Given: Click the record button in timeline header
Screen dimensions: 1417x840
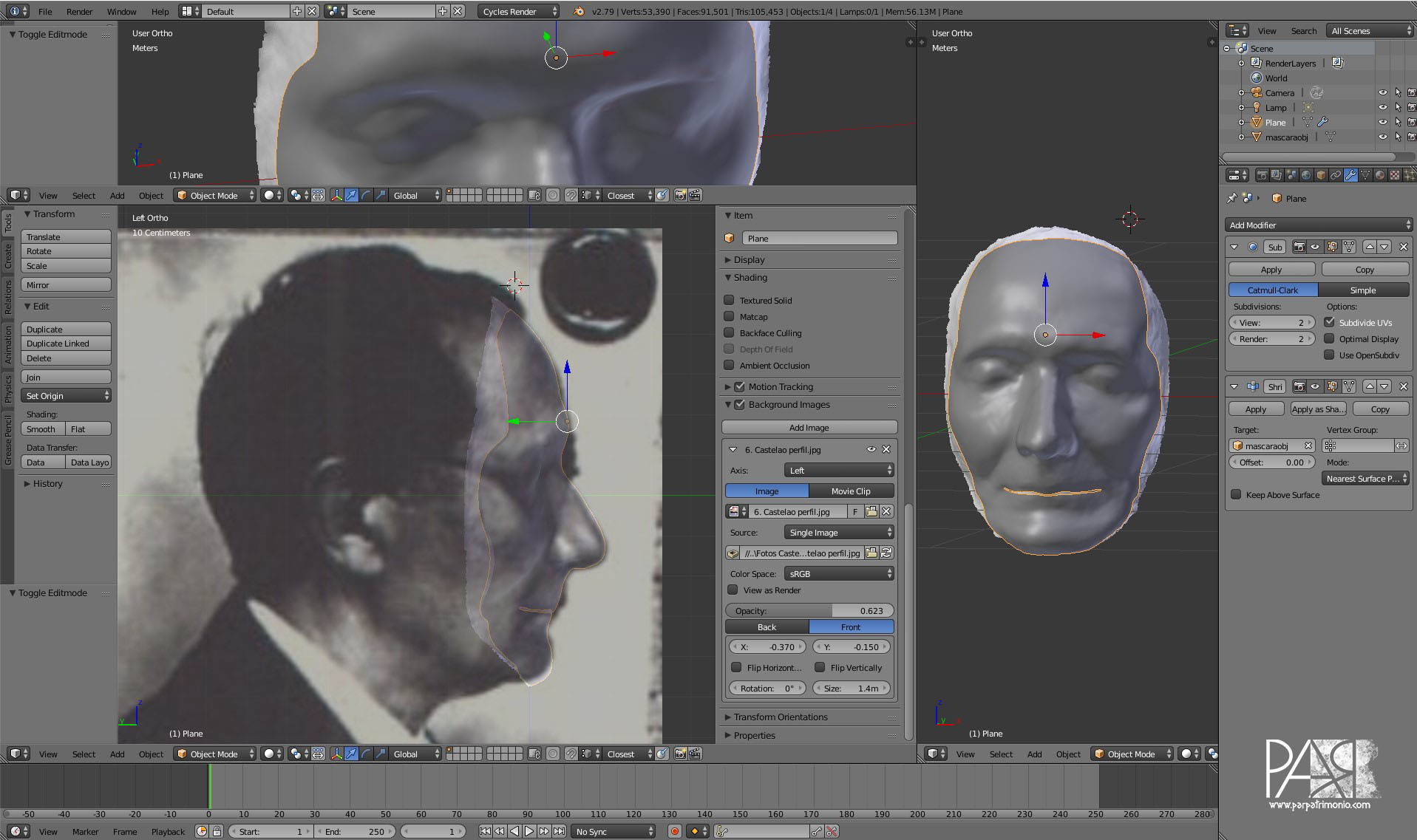Looking at the screenshot, I should coord(675,831).
